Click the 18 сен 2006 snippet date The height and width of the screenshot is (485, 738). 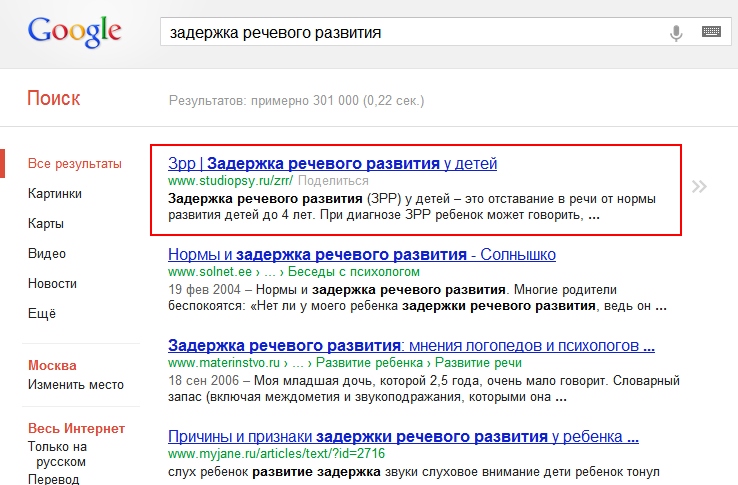tap(204, 380)
